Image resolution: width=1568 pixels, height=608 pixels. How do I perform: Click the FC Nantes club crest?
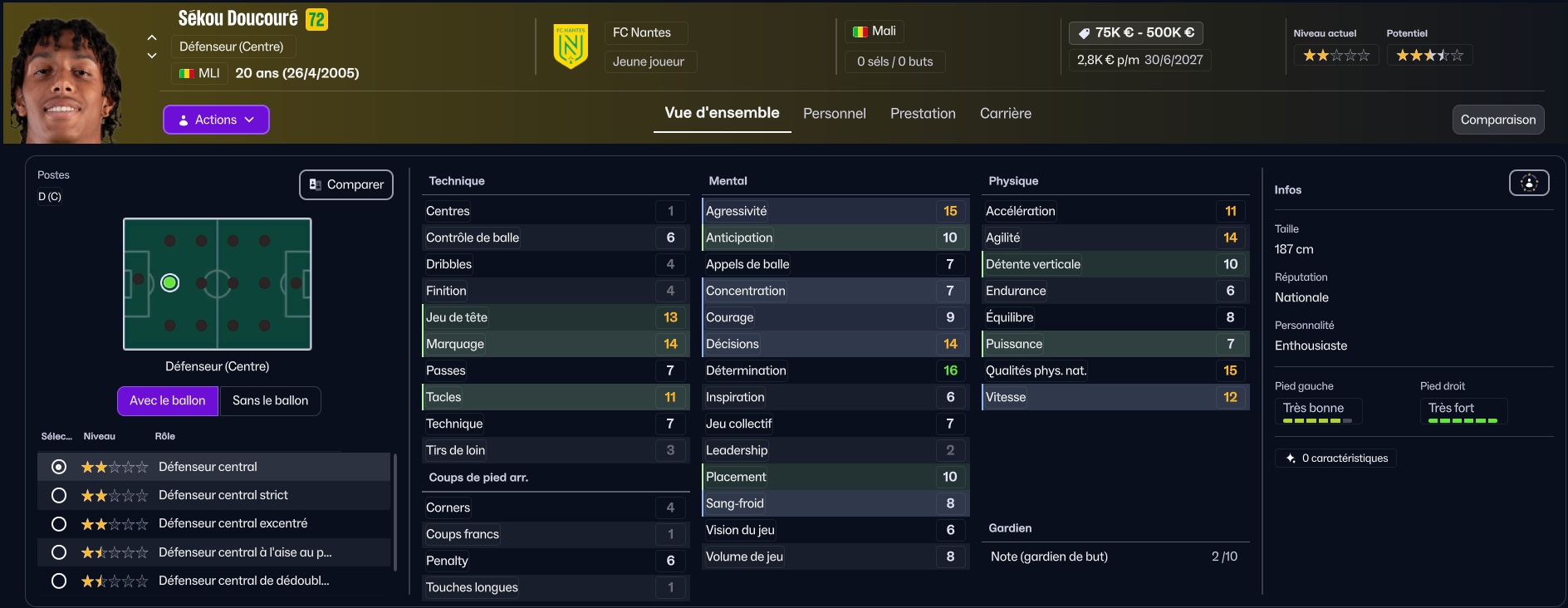[x=571, y=47]
